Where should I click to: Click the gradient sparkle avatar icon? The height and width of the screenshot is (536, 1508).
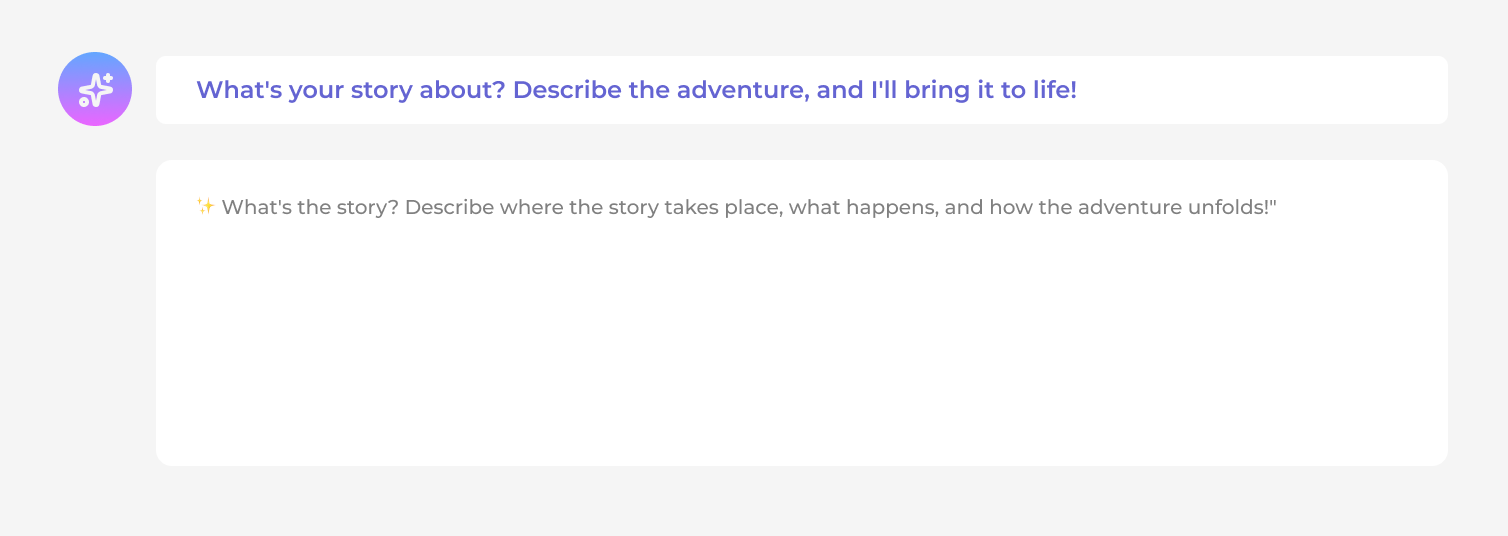tap(95, 89)
